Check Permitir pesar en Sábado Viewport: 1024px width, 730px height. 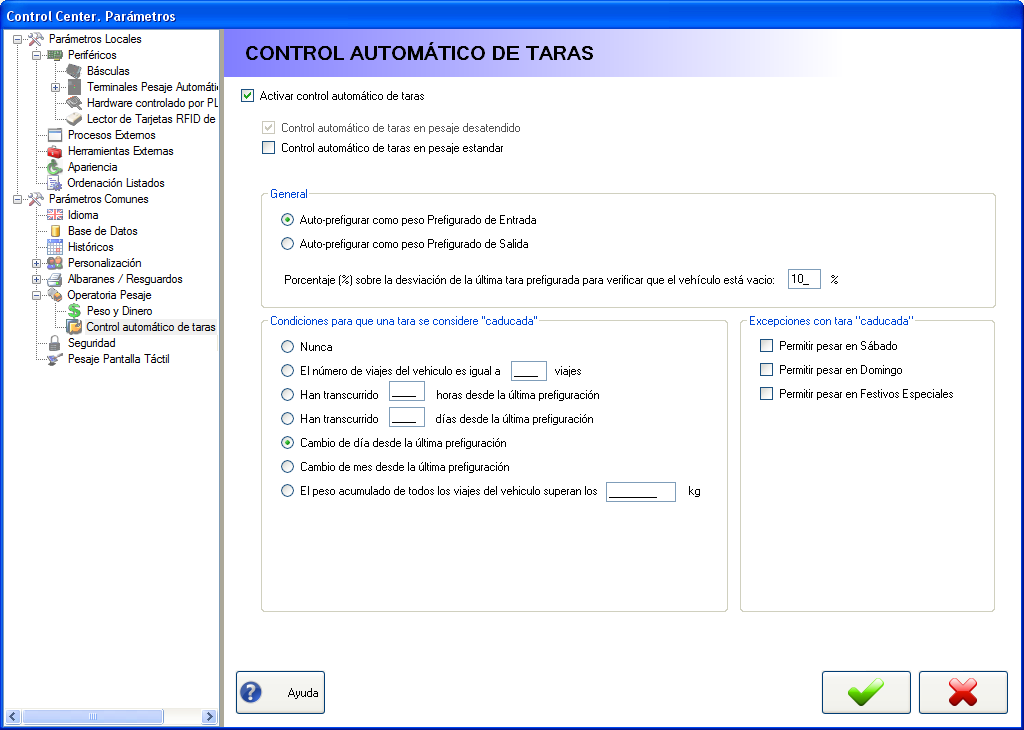767,346
